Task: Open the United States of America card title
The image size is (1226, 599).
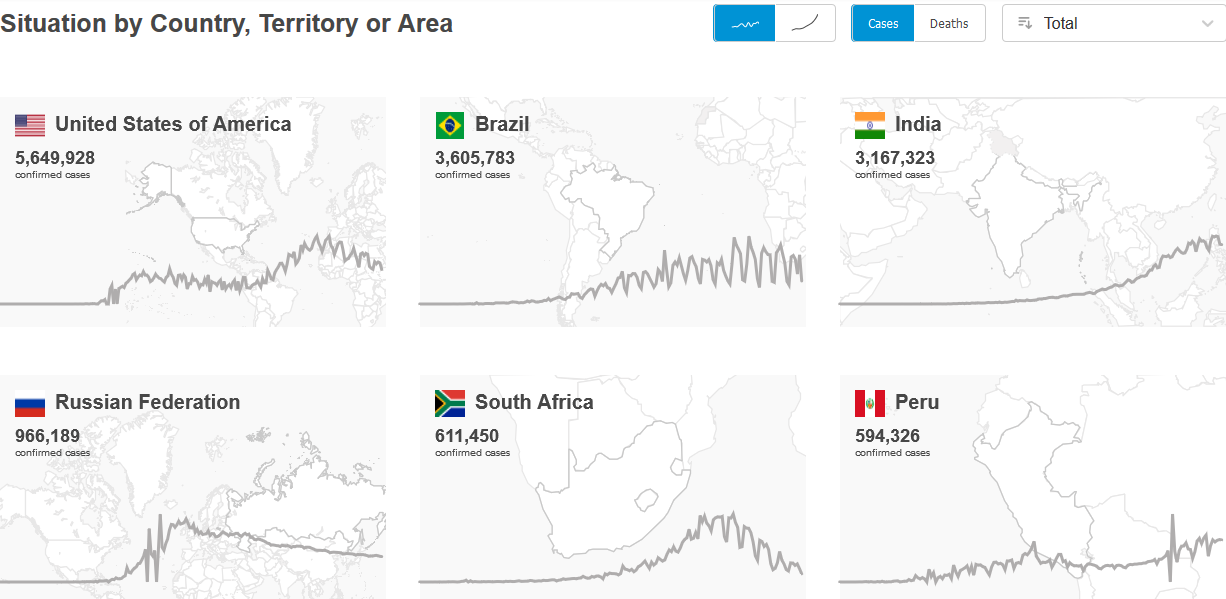Action: tap(173, 124)
